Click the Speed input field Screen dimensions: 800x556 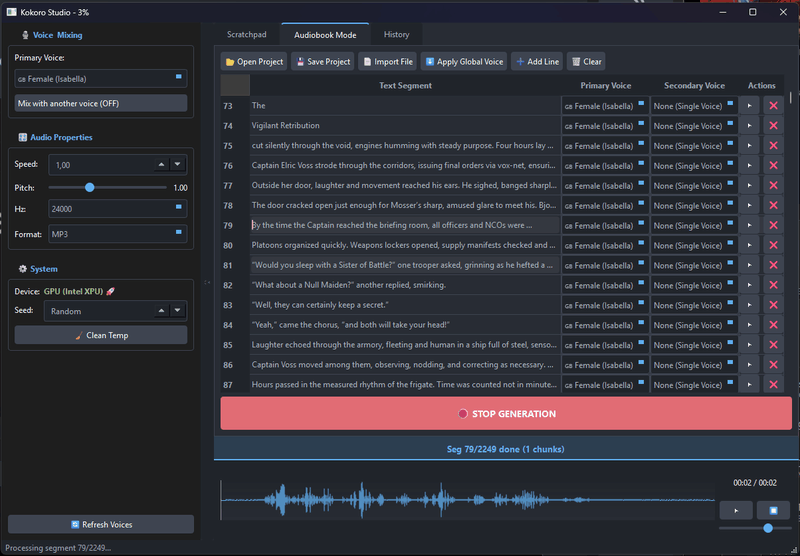click(101, 165)
